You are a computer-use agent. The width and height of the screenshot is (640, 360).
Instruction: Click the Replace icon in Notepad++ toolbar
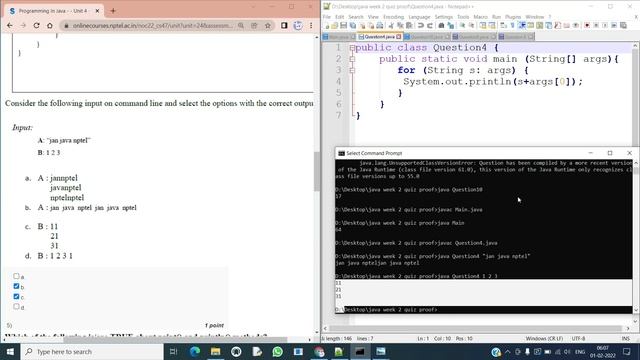click(450, 25)
